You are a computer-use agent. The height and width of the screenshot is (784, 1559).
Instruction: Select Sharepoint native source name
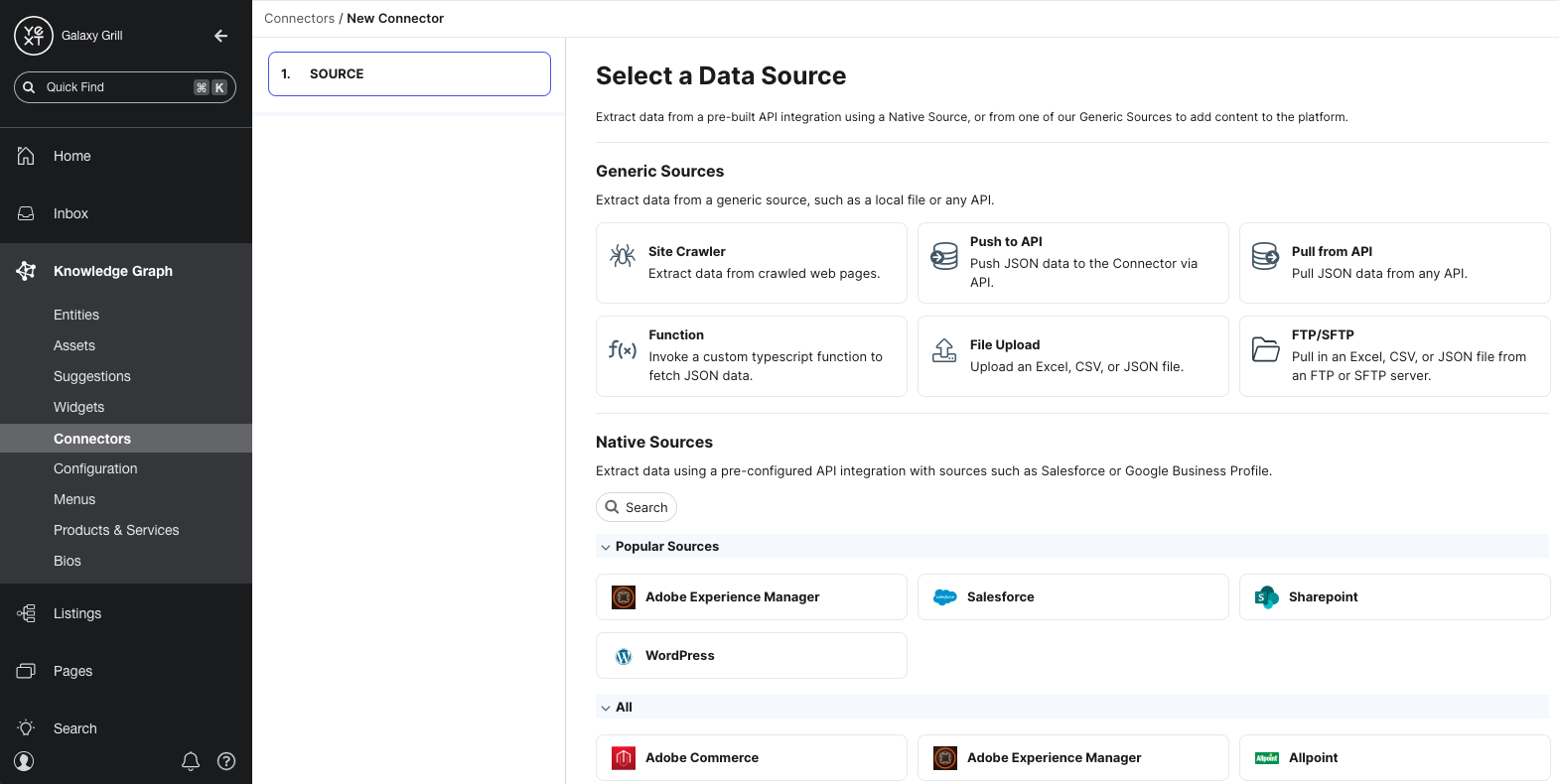point(1324,596)
